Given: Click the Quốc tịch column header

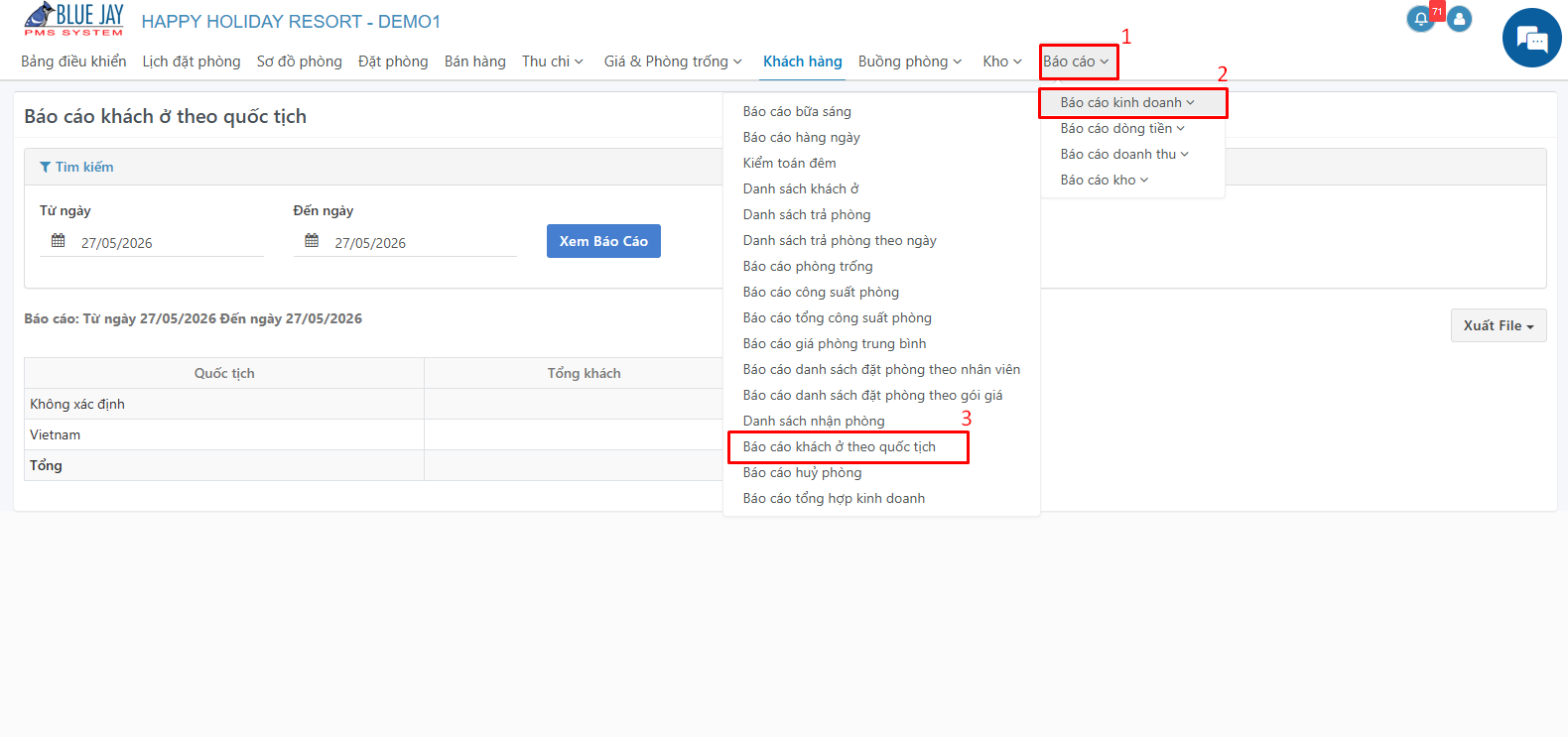Looking at the screenshot, I should [224, 373].
